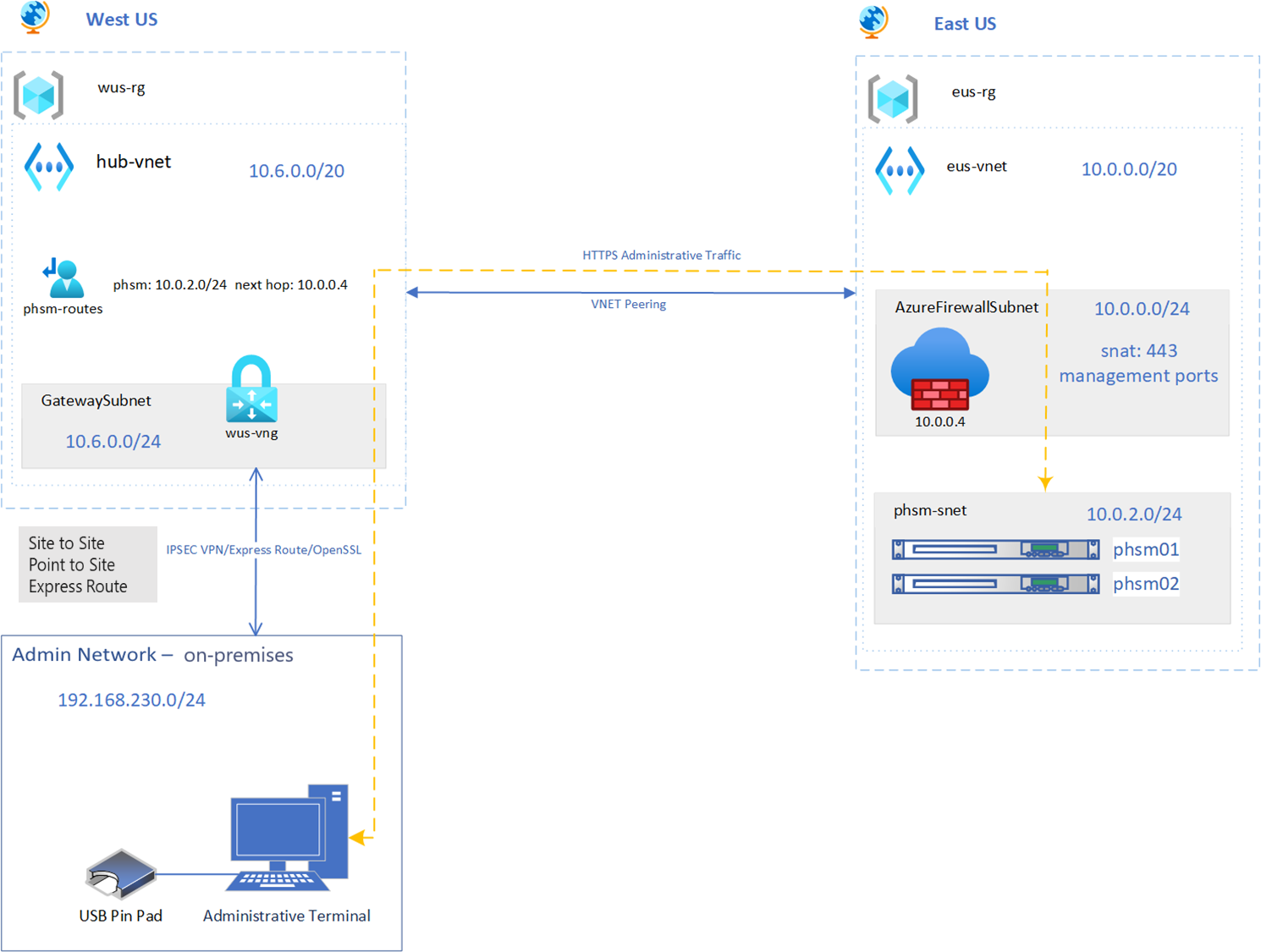Select the Azure Firewall cloud icon
The width and height of the screenshot is (1261, 952).
(939, 369)
